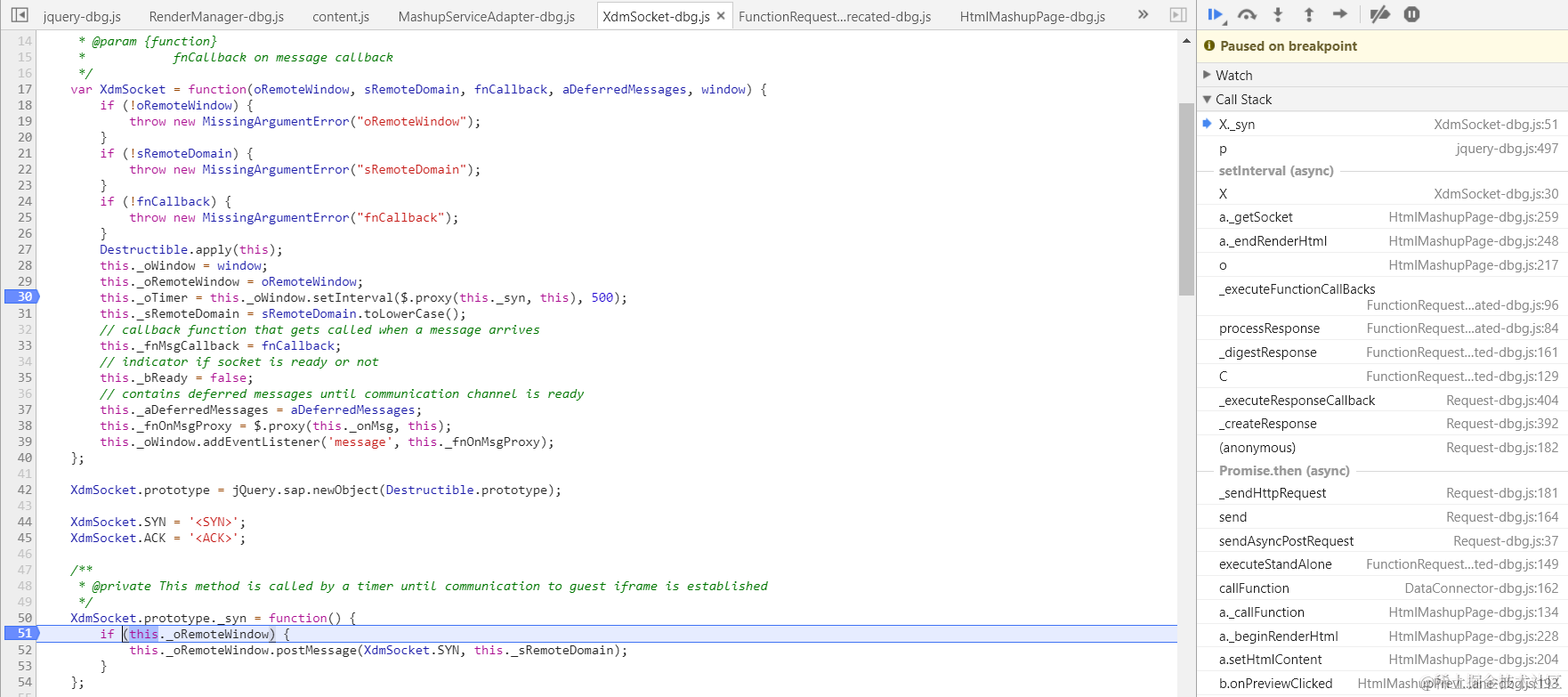Click 'addEventListener' on code line 39
Image resolution: width=1568 pixels, height=697 pixels.
(x=262, y=442)
